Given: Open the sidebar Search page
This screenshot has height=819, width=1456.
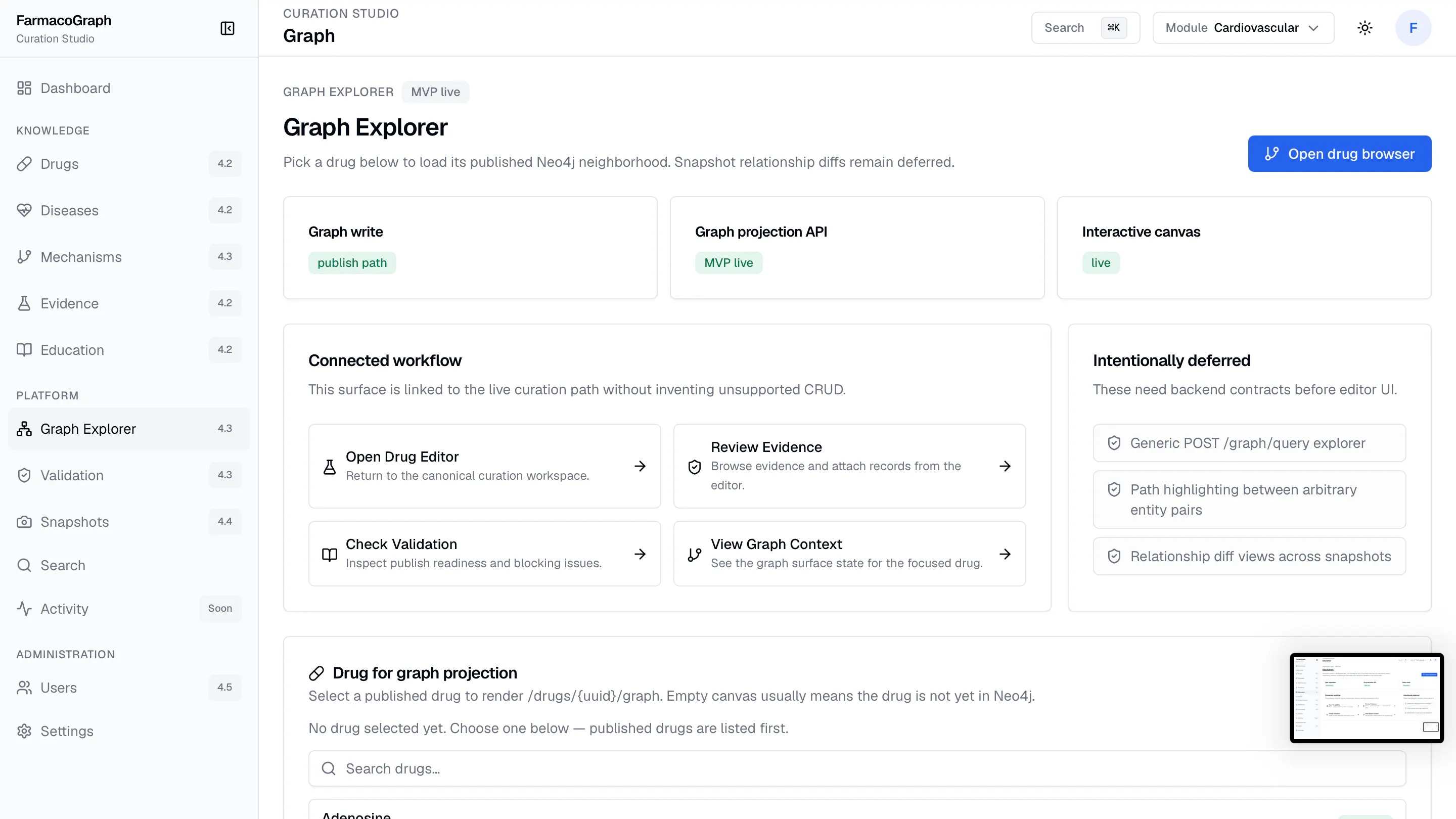Looking at the screenshot, I should pyautogui.click(x=129, y=565).
